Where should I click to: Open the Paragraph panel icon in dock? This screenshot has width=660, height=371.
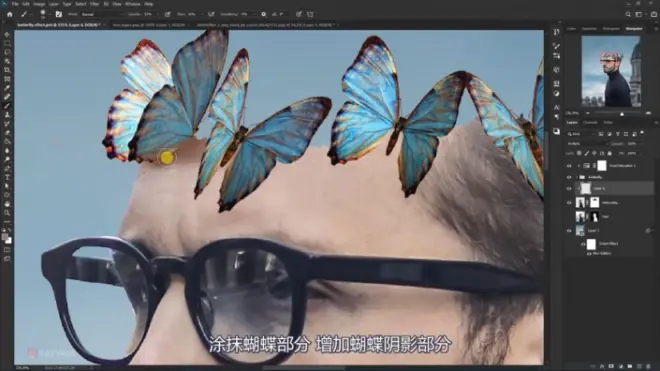pos(556,117)
